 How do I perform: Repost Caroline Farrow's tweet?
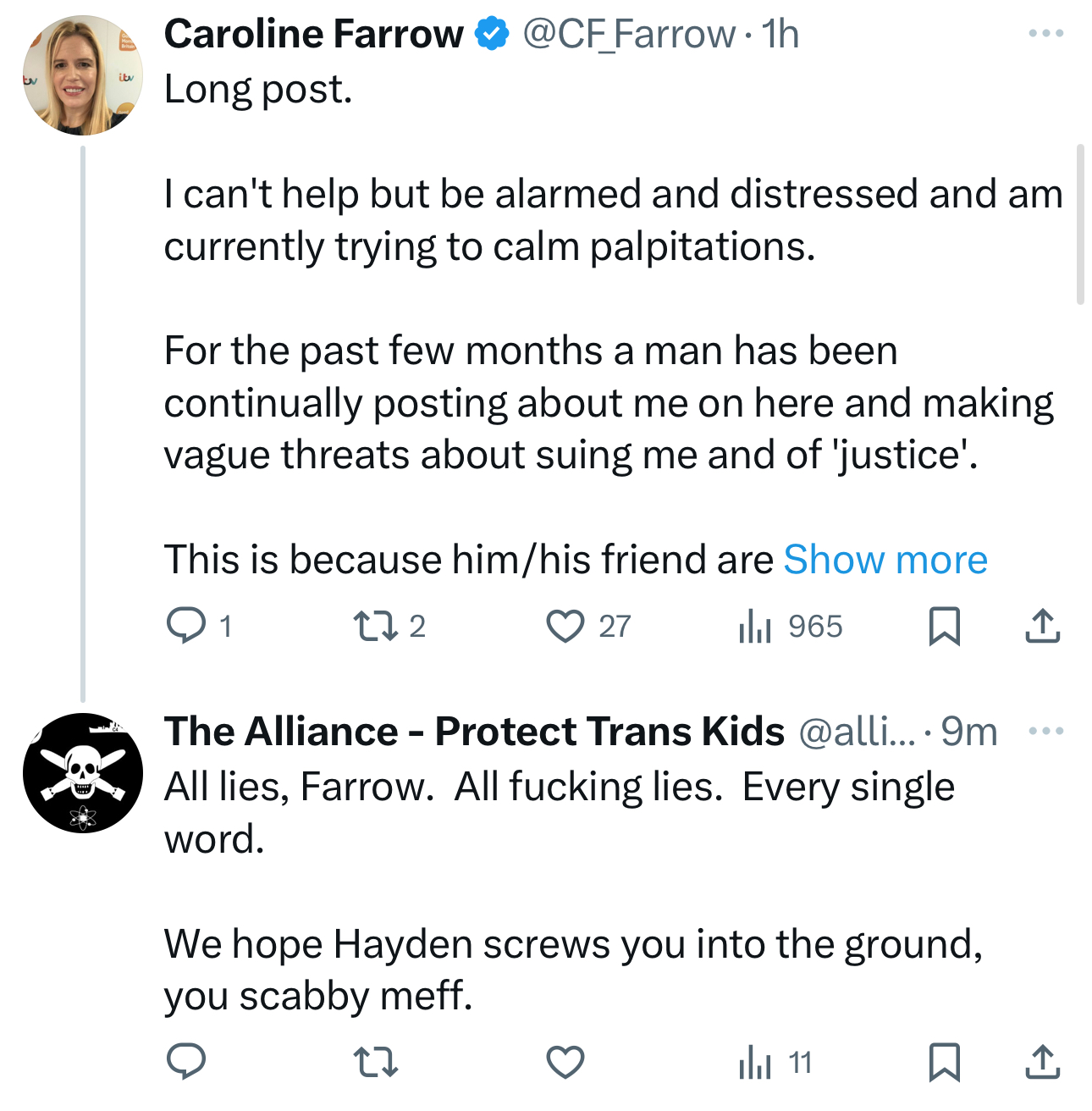[375, 627]
